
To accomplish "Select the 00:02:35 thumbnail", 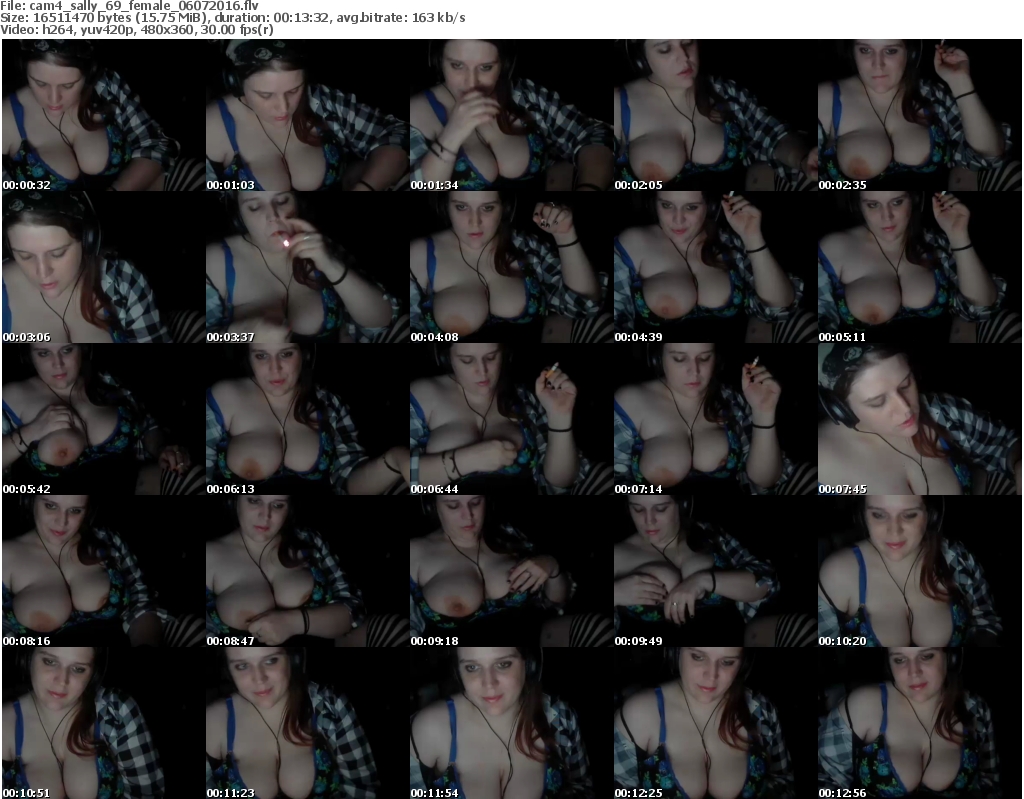I will pyautogui.click(x=919, y=115).
